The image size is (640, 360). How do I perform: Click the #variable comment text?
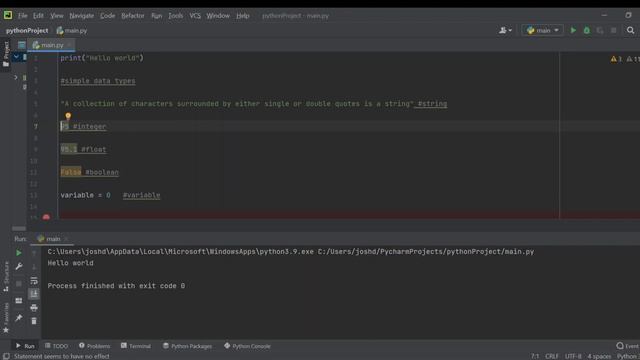[x=141, y=195]
